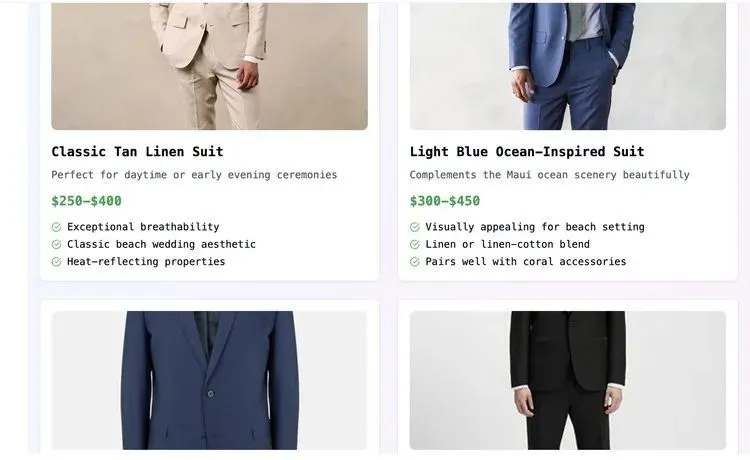The image size is (750, 460).
Task: Open the Light Blue Ocean-Inspired Suit title
Action: 526,152
